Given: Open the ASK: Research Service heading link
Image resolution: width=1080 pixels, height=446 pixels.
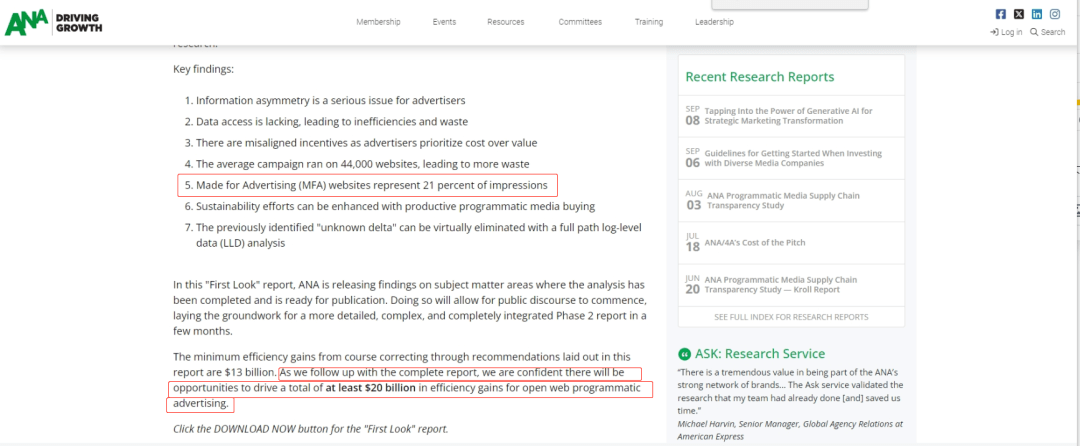Looking at the screenshot, I should (760, 354).
